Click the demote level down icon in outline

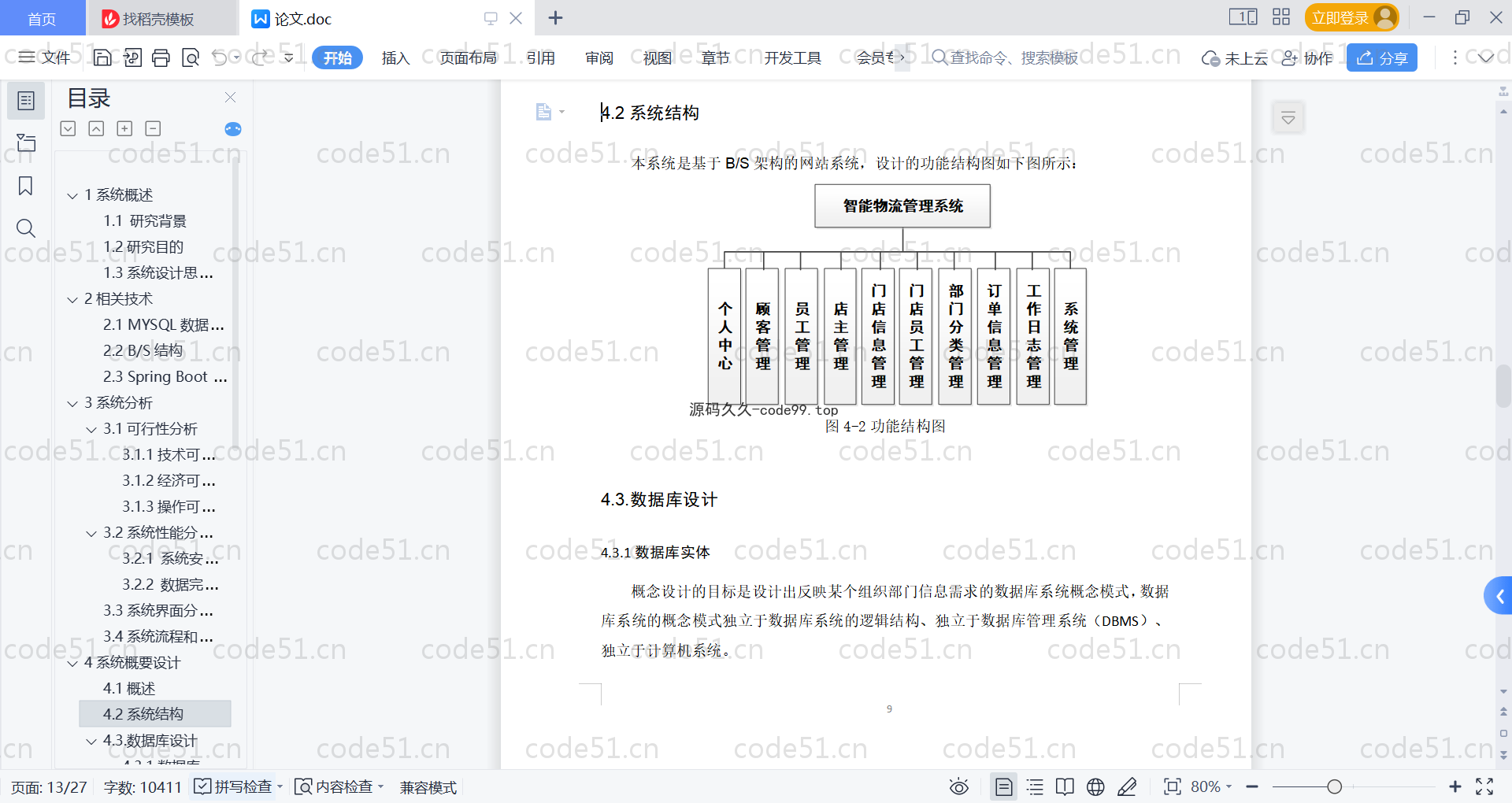(x=68, y=128)
